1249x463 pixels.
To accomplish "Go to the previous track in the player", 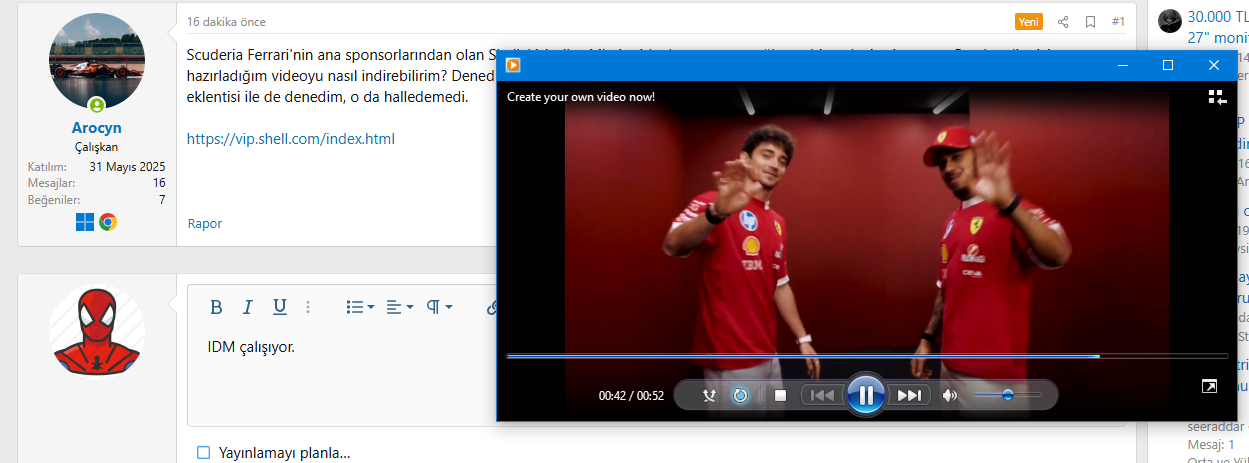I will [822, 395].
